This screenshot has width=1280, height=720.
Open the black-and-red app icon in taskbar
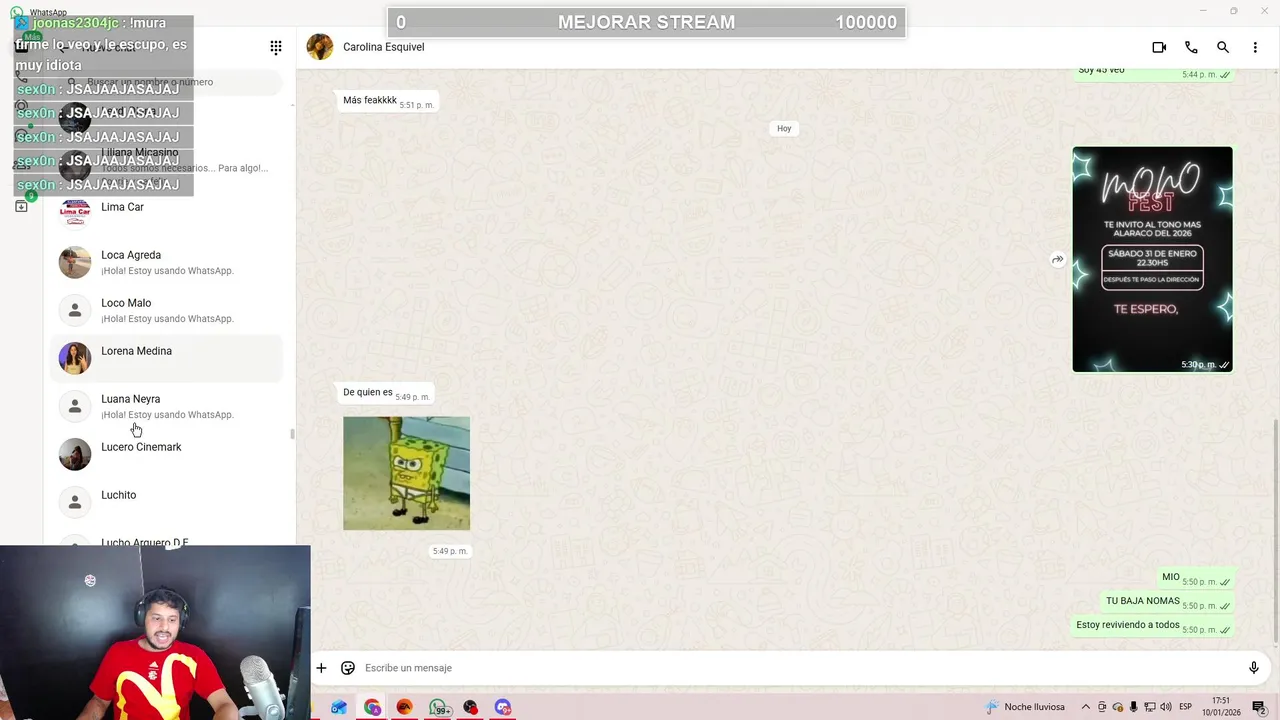click(x=470, y=707)
